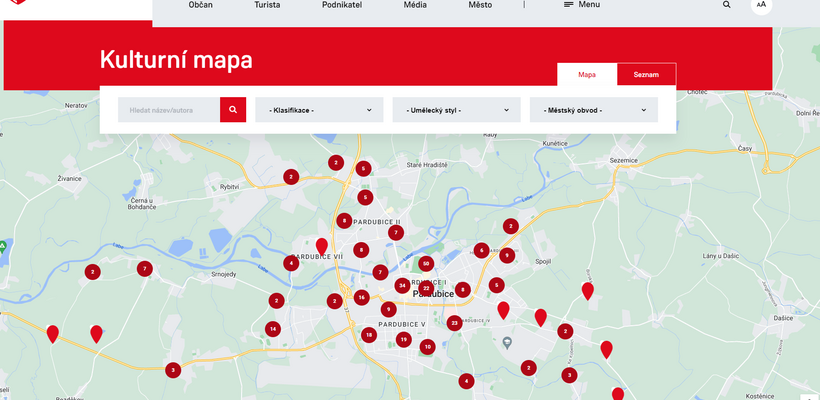Focus the Hledat název/autora search field
This screenshot has height=400, width=820.
click(169, 110)
